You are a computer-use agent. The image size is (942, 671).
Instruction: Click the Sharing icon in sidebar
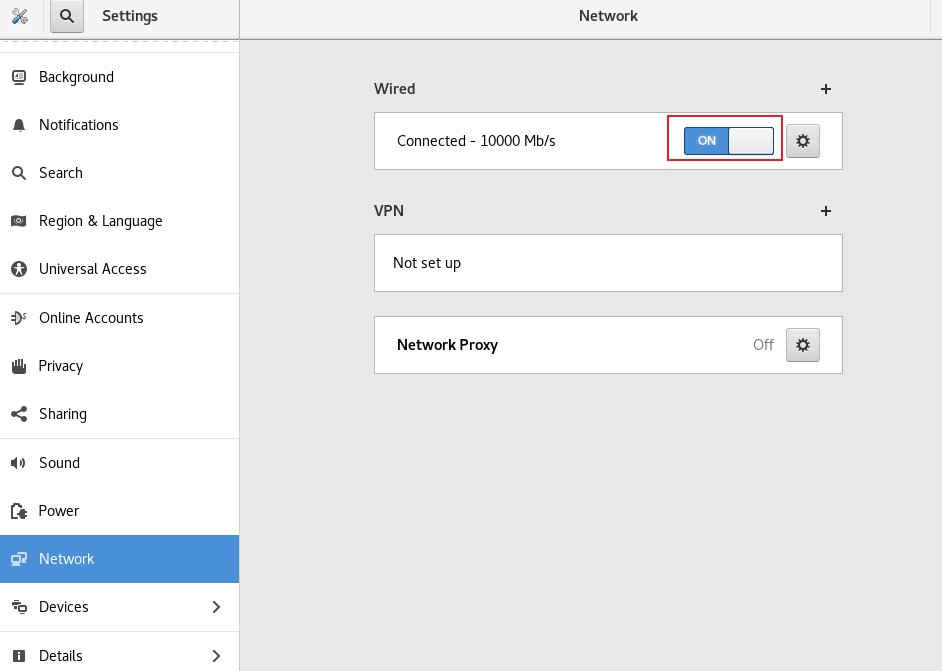coord(18,414)
